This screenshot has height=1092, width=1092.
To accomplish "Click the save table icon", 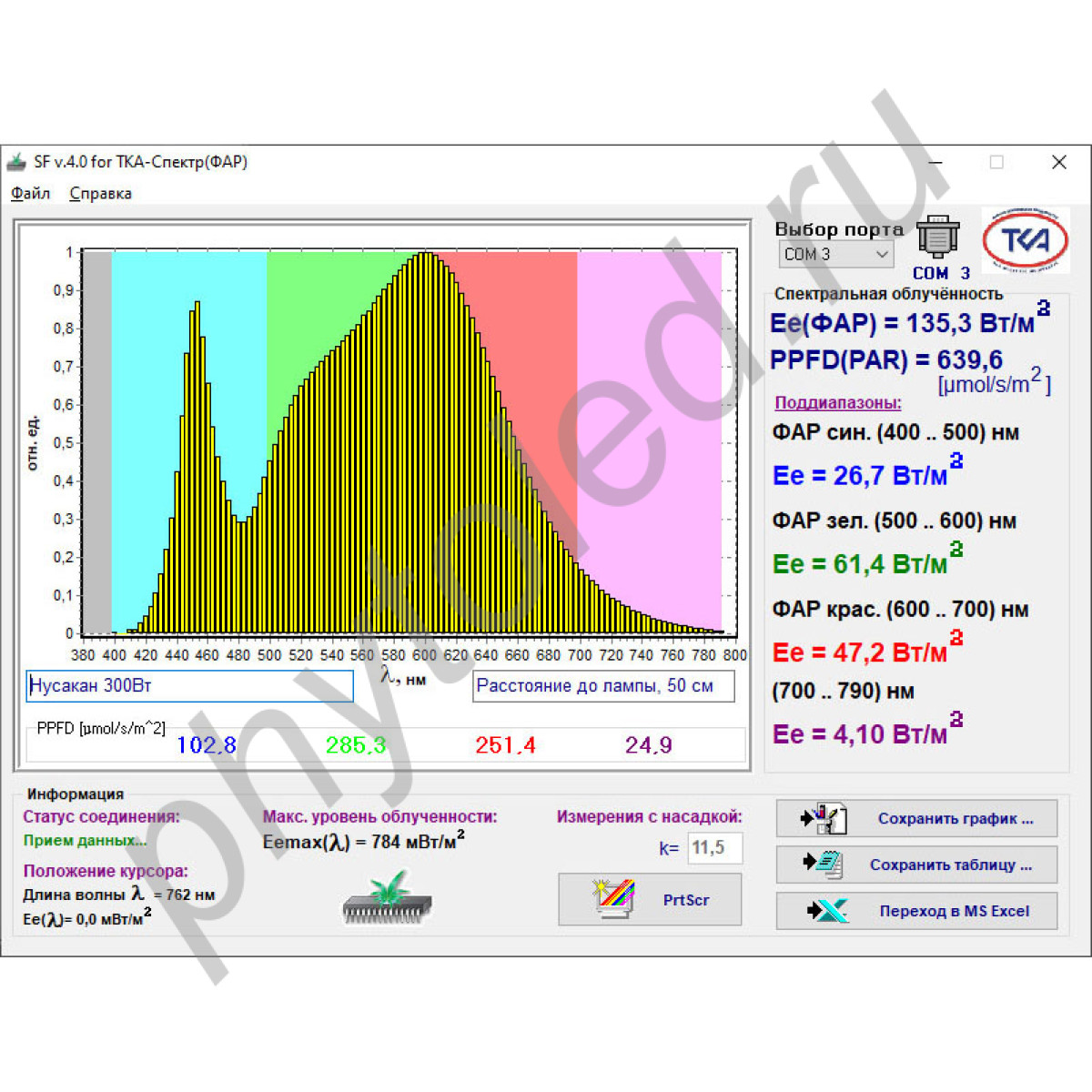I will [x=824, y=864].
